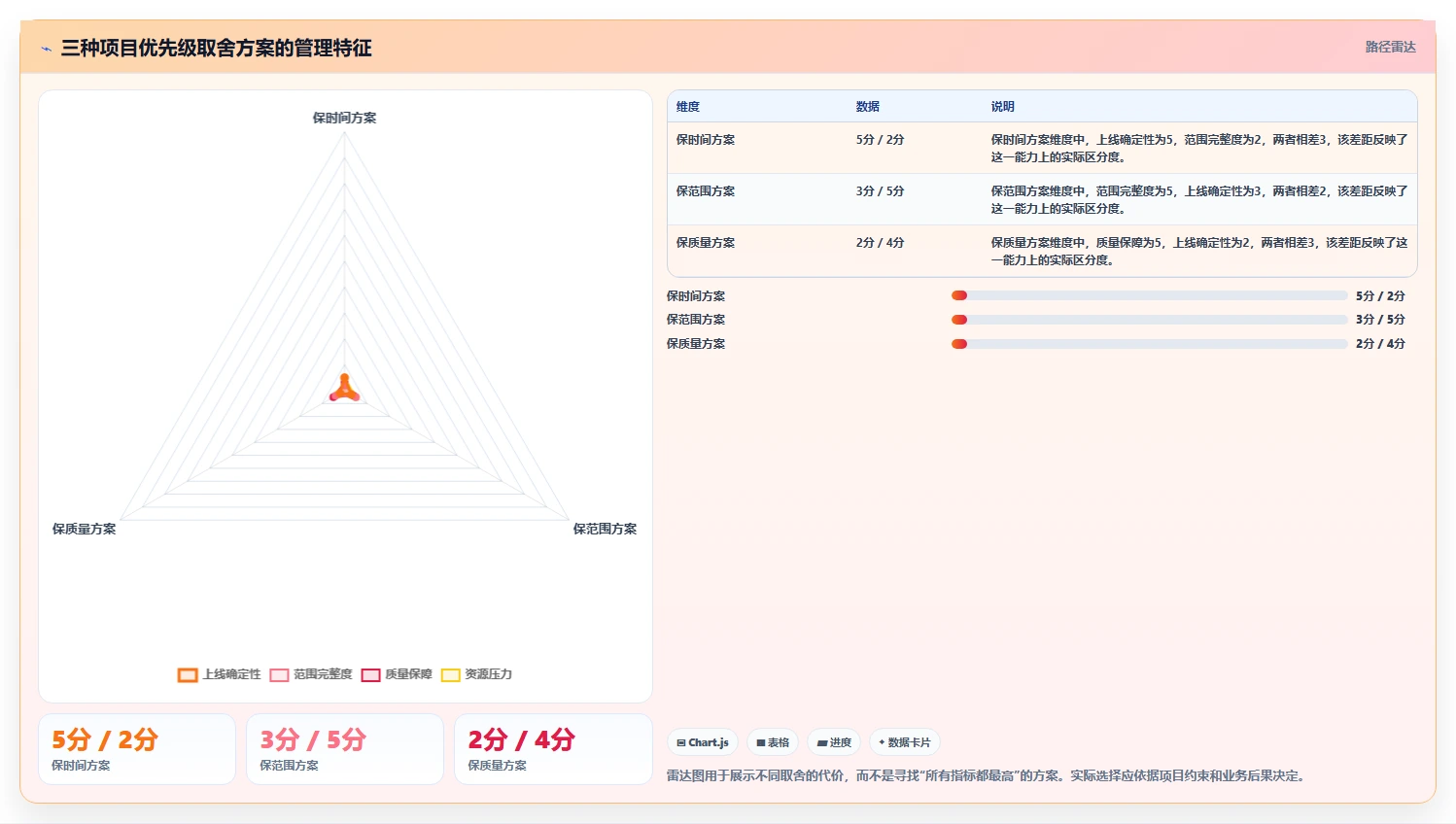Screen dimensions: 1456x824
Task: Click the 保质量方案 description text in table
Action: click(1199, 252)
